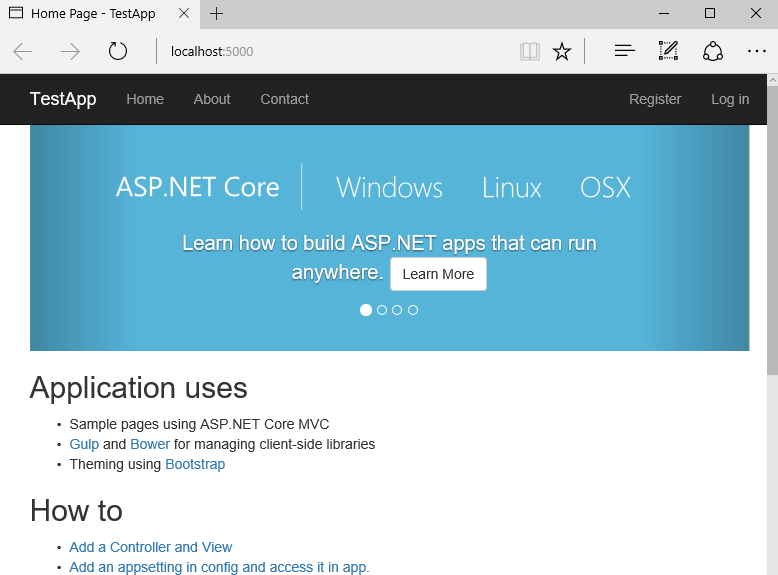Click the TestApp brand link

[x=63, y=99]
